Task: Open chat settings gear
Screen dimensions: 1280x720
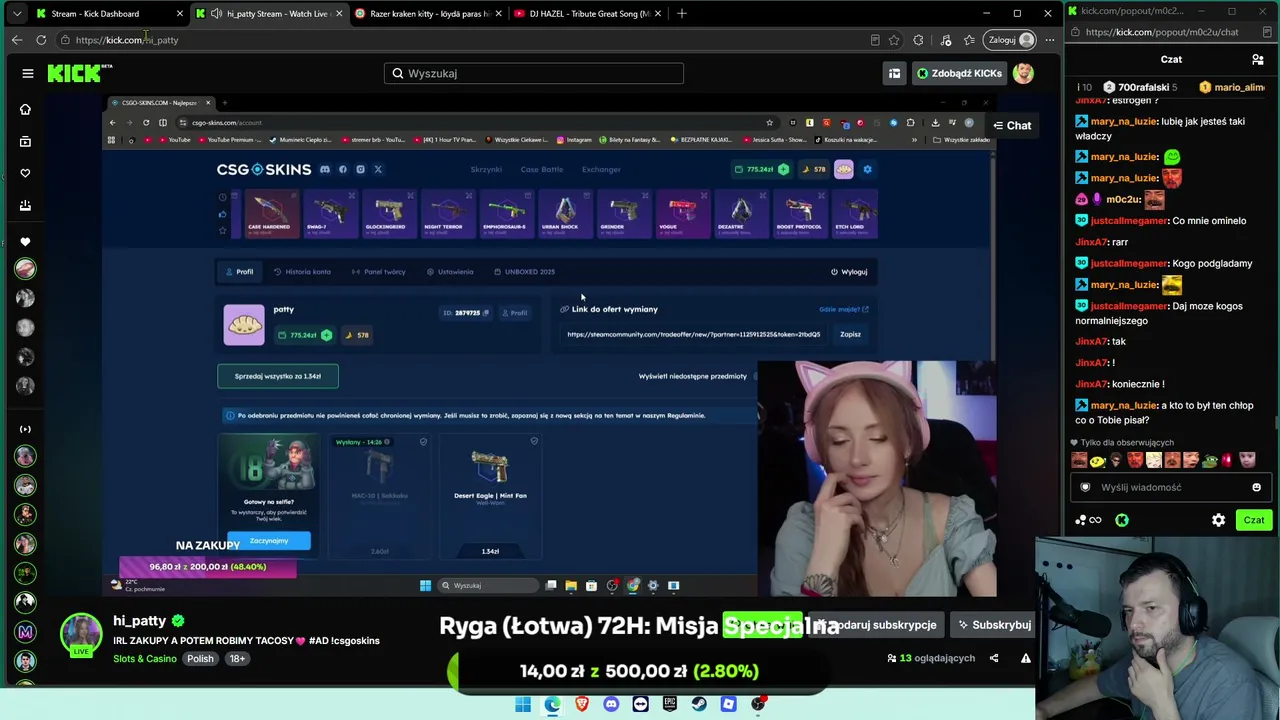Action: point(1218,520)
